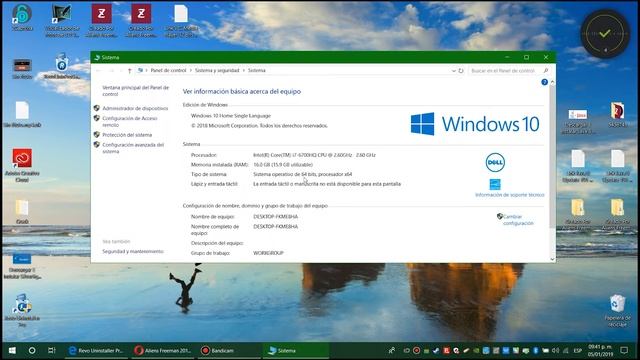Open Ventana principal del Panel de control
The width and height of the screenshot is (640, 360).
pos(136,91)
